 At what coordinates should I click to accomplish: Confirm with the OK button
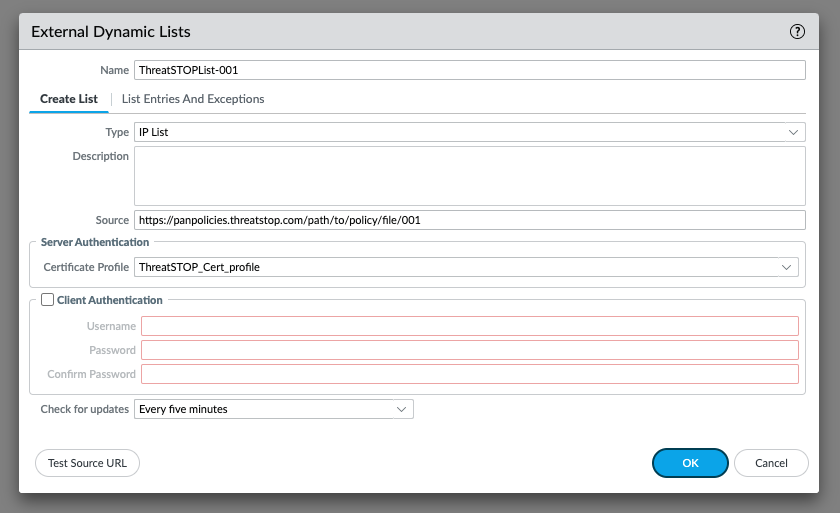pos(690,463)
